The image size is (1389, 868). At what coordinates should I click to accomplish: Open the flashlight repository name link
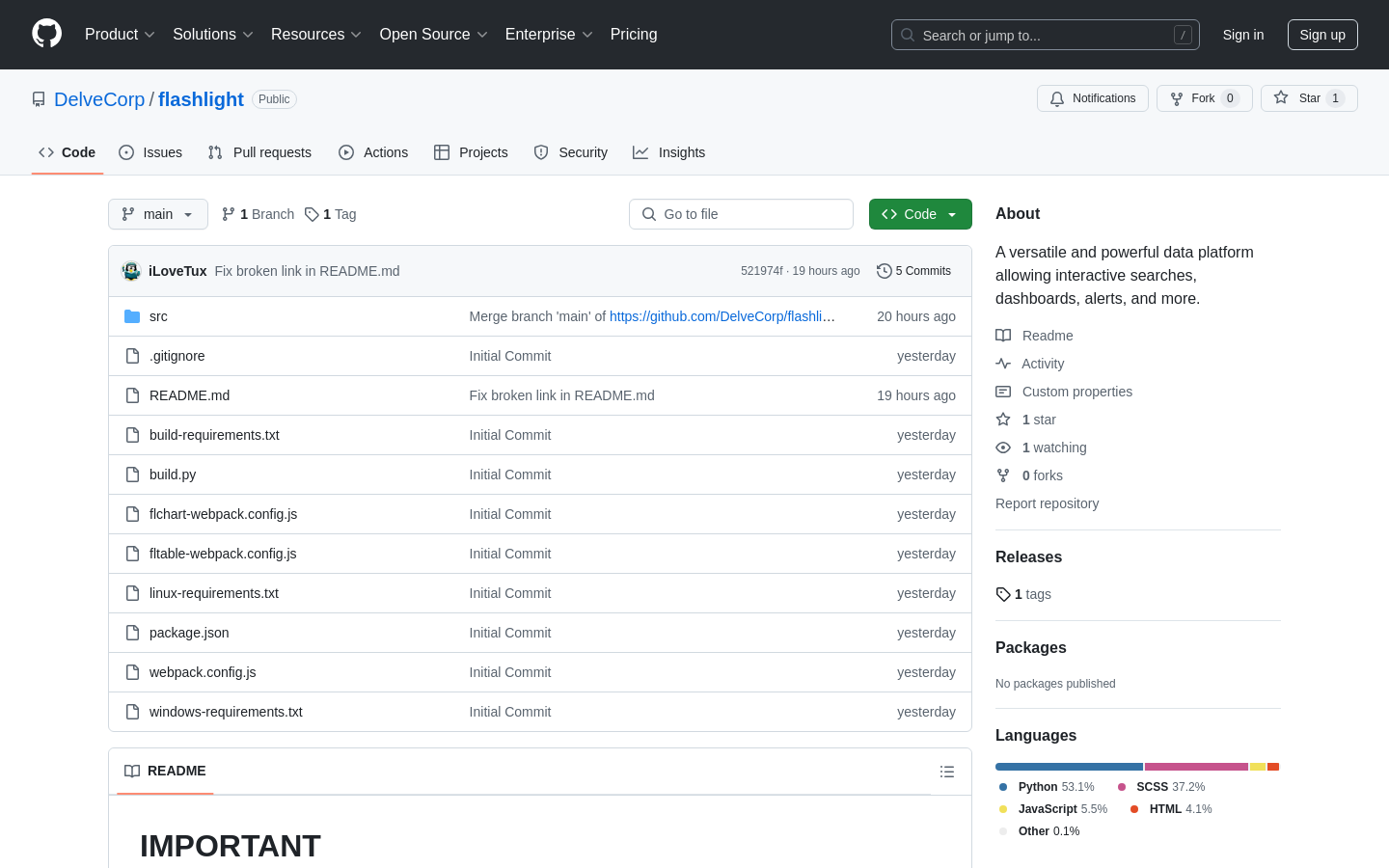(201, 99)
